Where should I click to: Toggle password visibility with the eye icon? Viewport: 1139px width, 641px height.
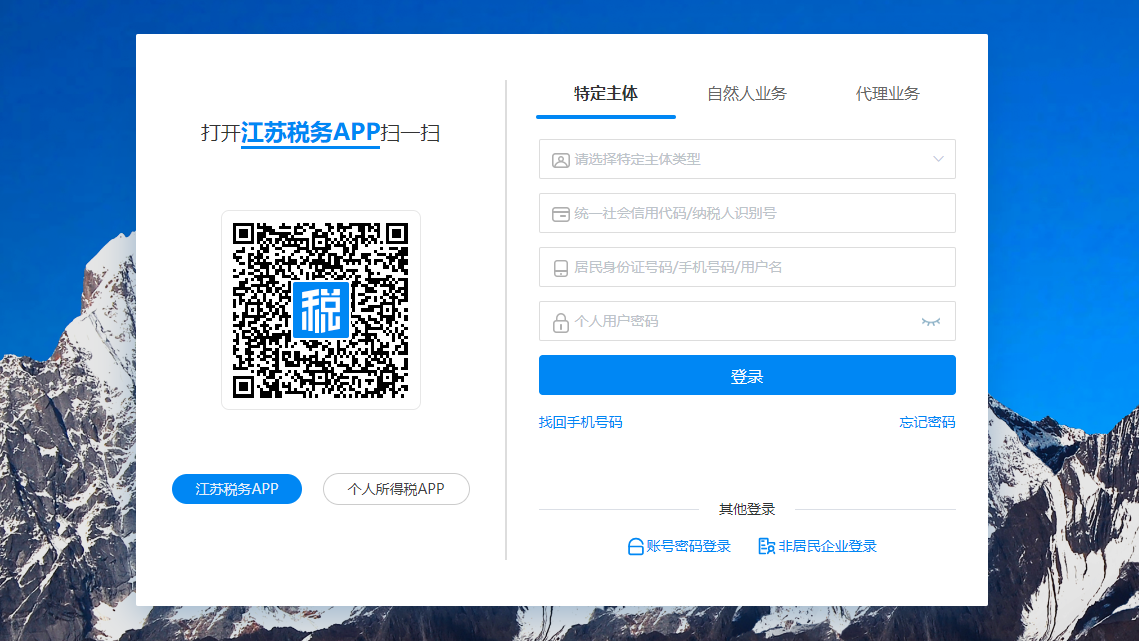(931, 322)
